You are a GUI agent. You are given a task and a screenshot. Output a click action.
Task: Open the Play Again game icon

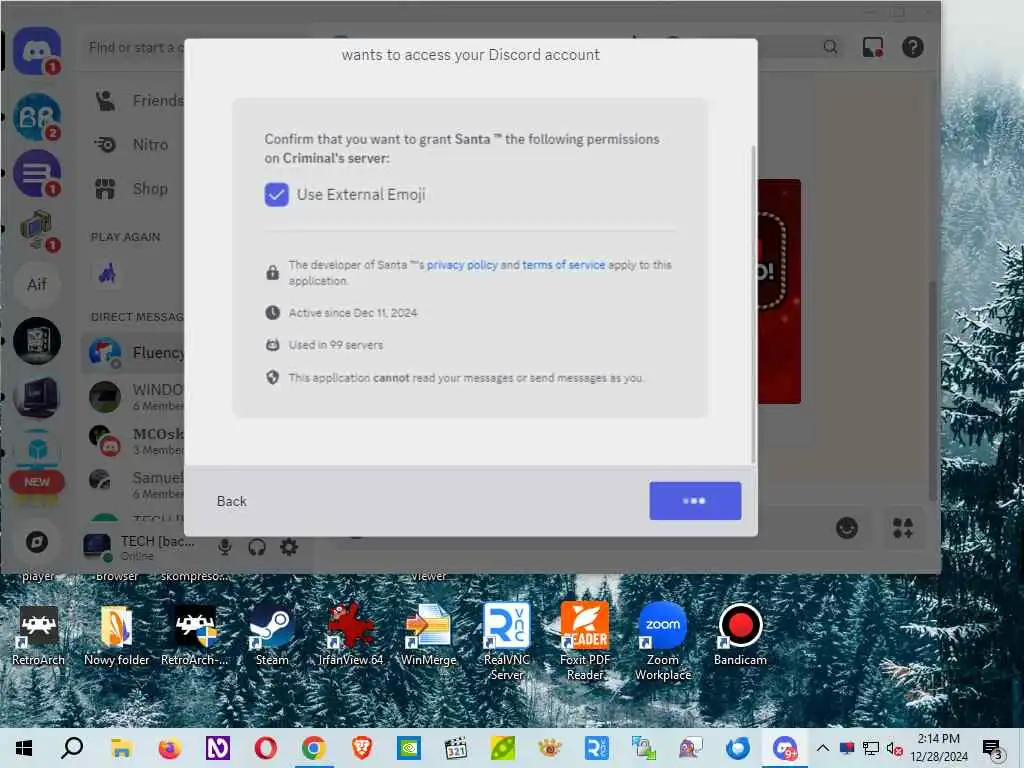pos(108,273)
